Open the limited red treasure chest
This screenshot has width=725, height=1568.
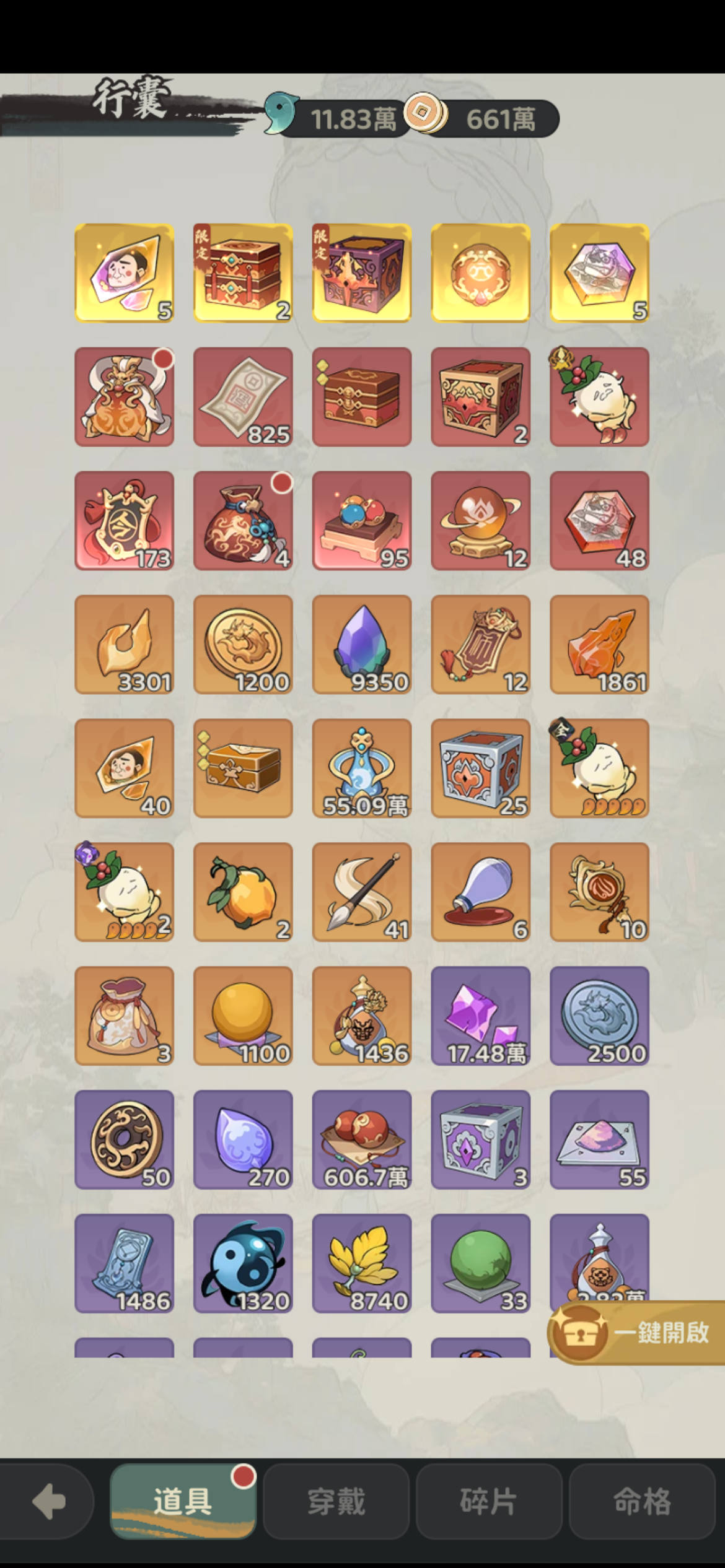[x=243, y=272]
